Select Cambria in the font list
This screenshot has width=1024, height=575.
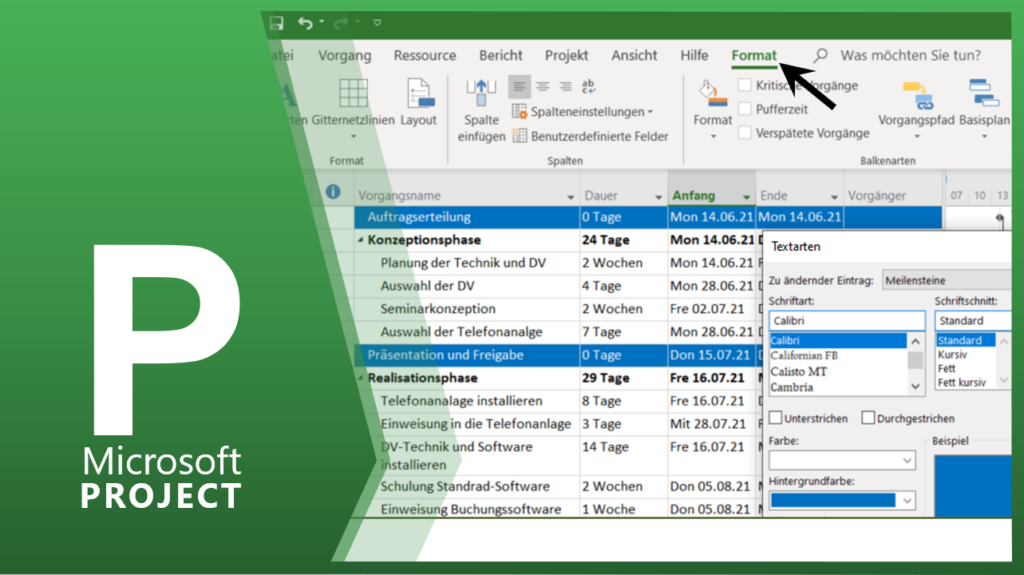click(x=791, y=387)
